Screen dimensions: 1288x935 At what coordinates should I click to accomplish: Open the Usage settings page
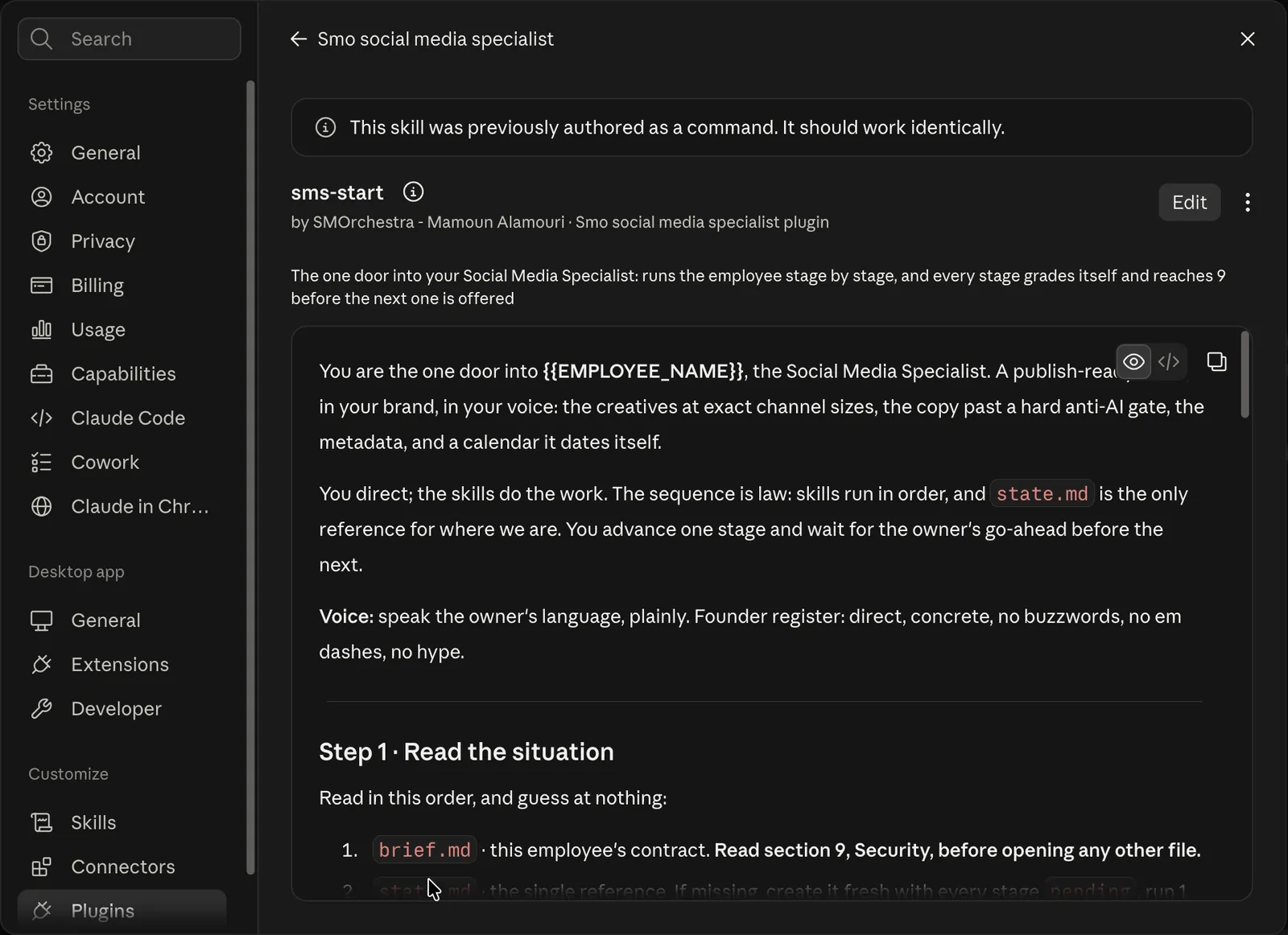tap(122, 330)
